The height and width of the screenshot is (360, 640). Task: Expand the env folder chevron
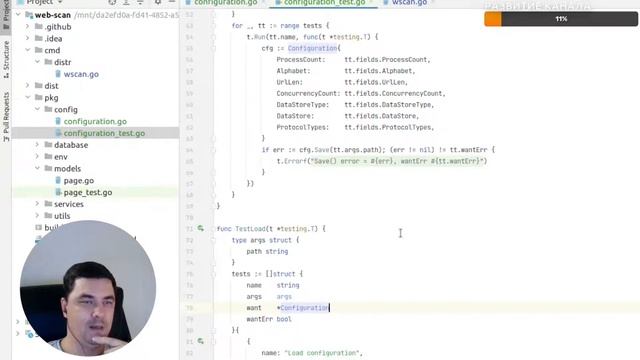pos(37,157)
